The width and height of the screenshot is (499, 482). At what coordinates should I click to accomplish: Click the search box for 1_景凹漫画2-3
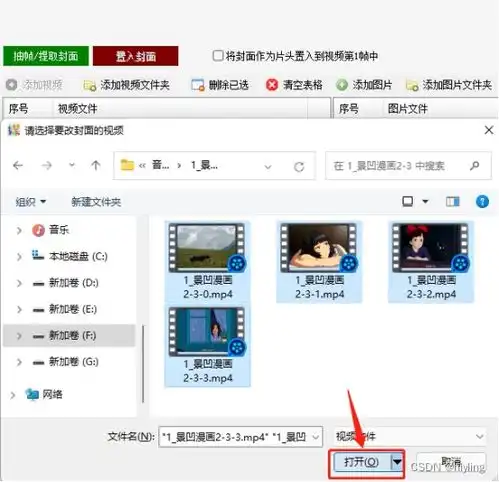pos(408,166)
